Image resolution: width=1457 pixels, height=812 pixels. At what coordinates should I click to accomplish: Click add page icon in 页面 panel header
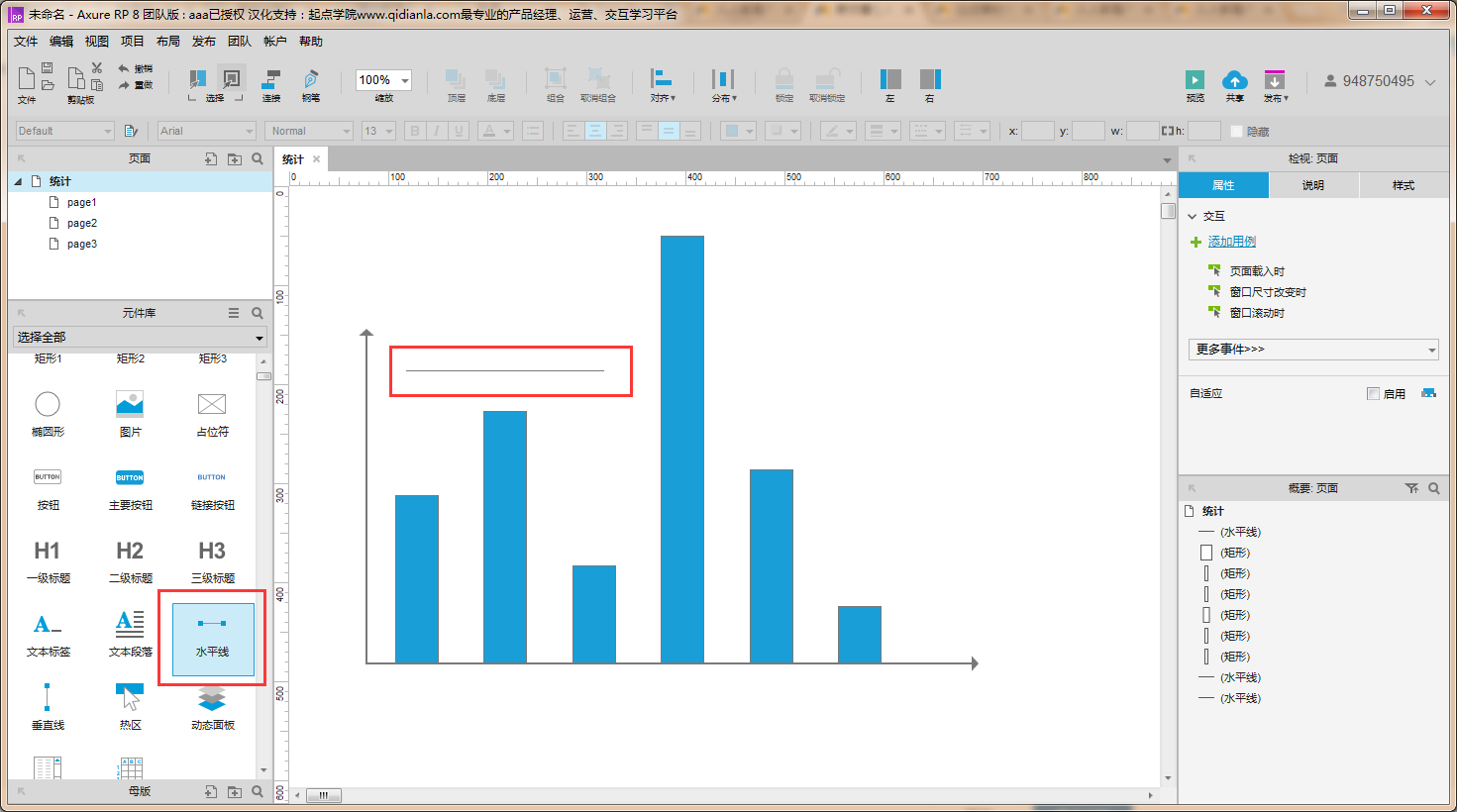click(211, 158)
